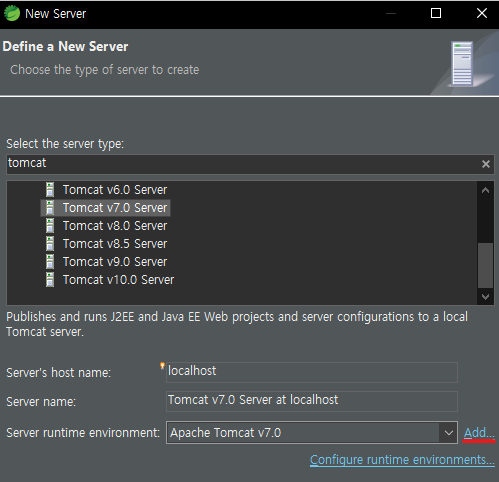Focus the Server's host name field
The height and width of the screenshot is (482, 499).
312,372
